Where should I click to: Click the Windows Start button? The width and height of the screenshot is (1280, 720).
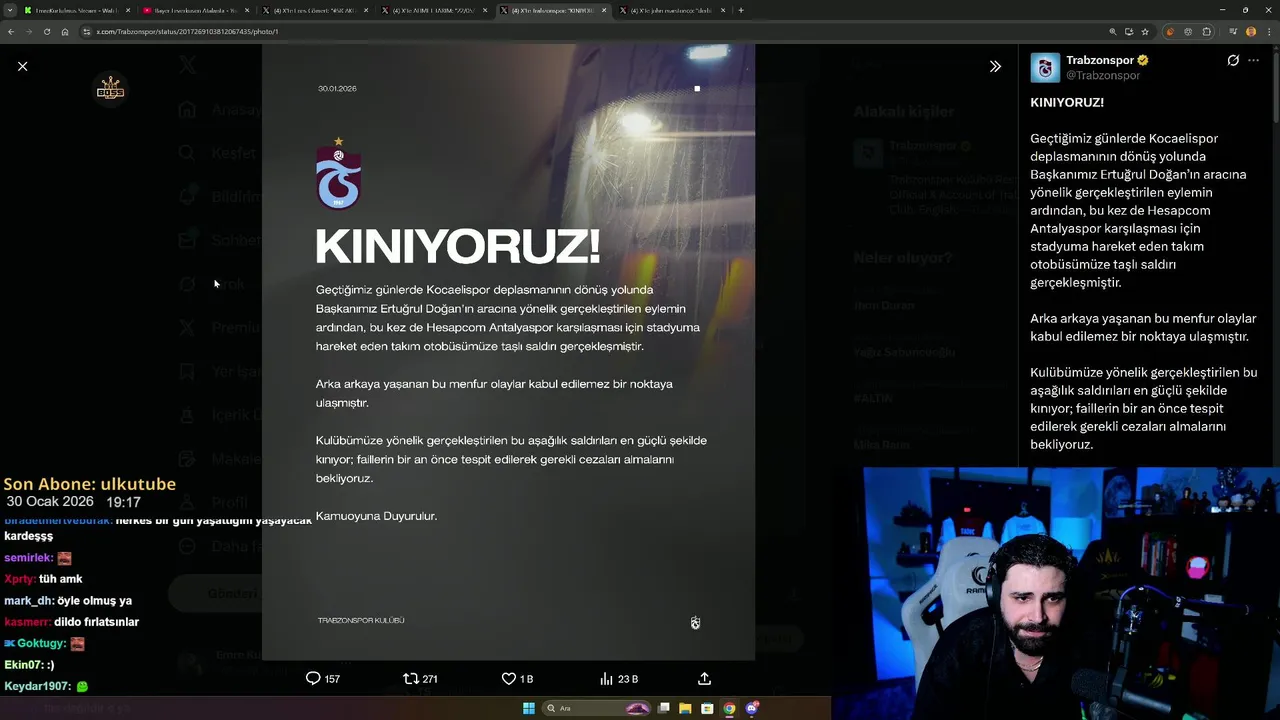click(529, 708)
